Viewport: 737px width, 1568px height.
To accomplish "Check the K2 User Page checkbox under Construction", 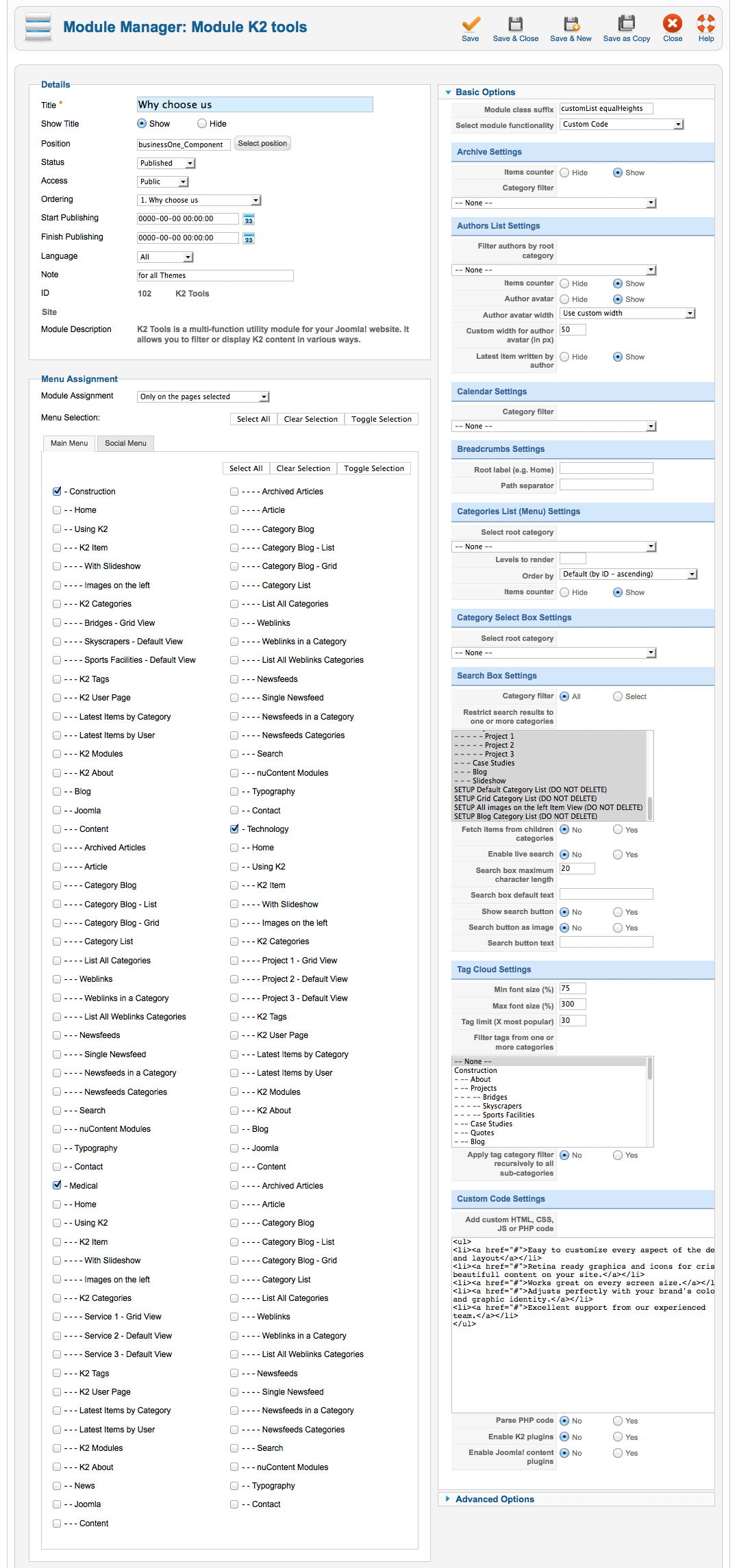I will coord(57,698).
